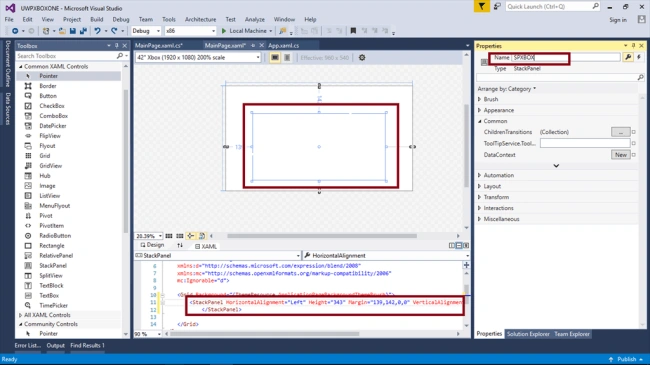650x365 pixels.
Task: Expand the Brush property category
Action: click(480, 99)
